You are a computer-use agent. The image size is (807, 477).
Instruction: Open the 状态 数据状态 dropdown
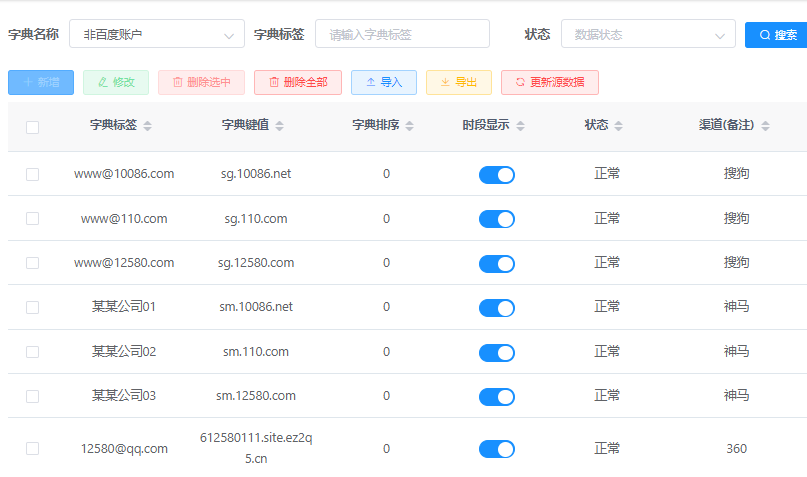(648, 34)
